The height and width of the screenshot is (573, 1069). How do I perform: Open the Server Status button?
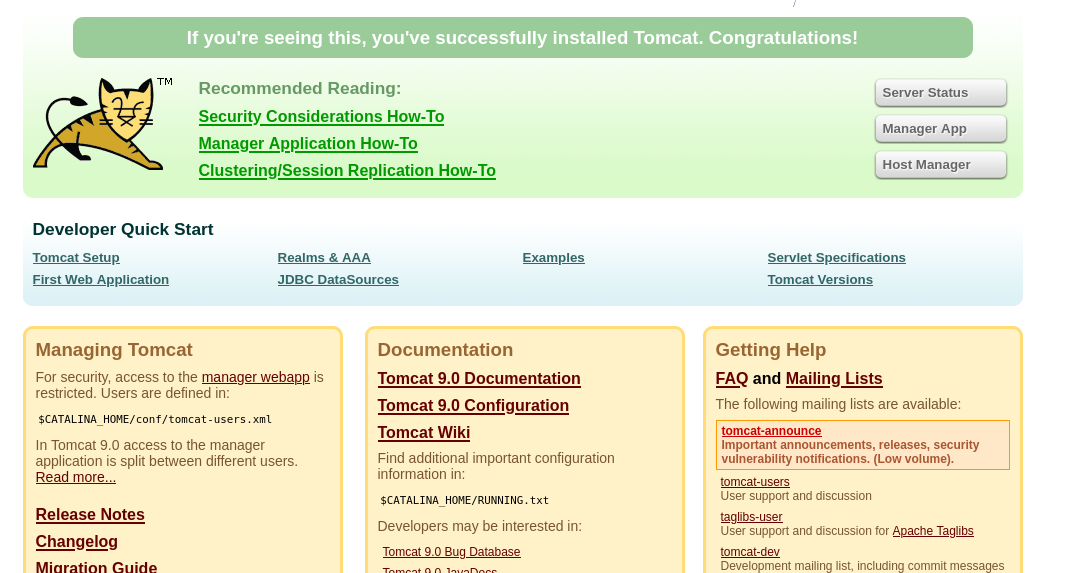click(x=940, y=93)
